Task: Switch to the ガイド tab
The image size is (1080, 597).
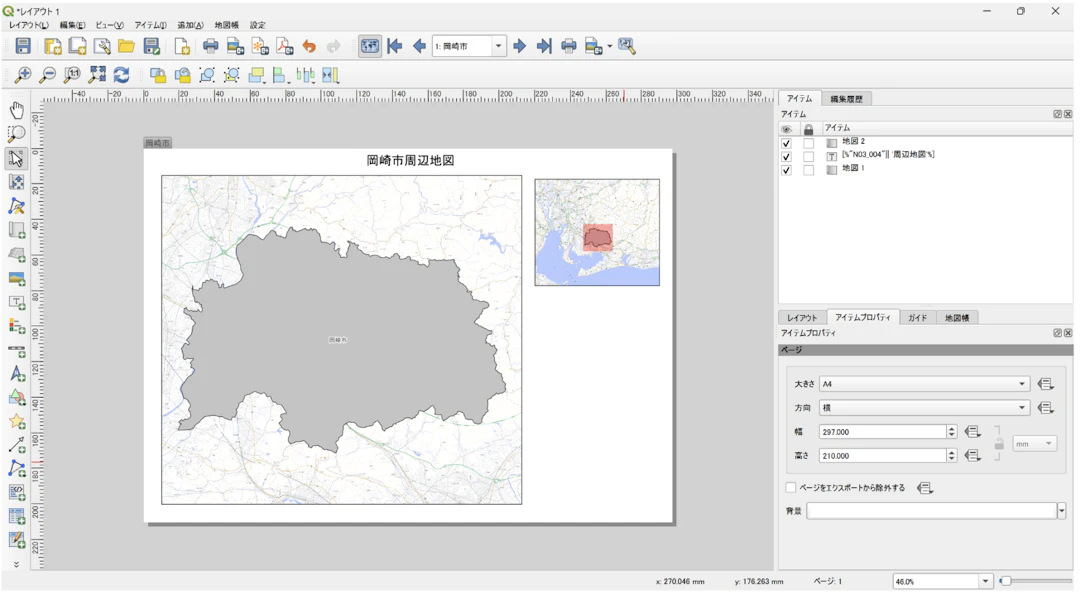Action: [x=917, y=318]
